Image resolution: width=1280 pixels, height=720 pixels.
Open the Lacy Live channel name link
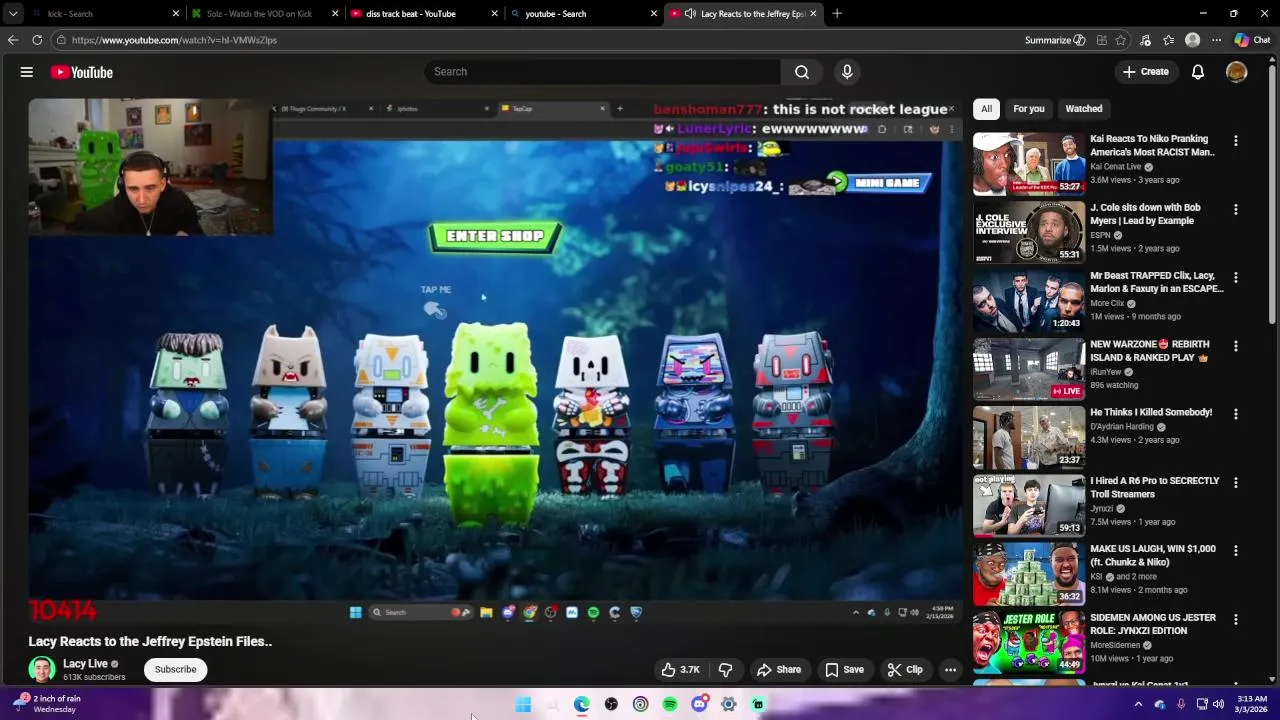click(x=85, y=664)
